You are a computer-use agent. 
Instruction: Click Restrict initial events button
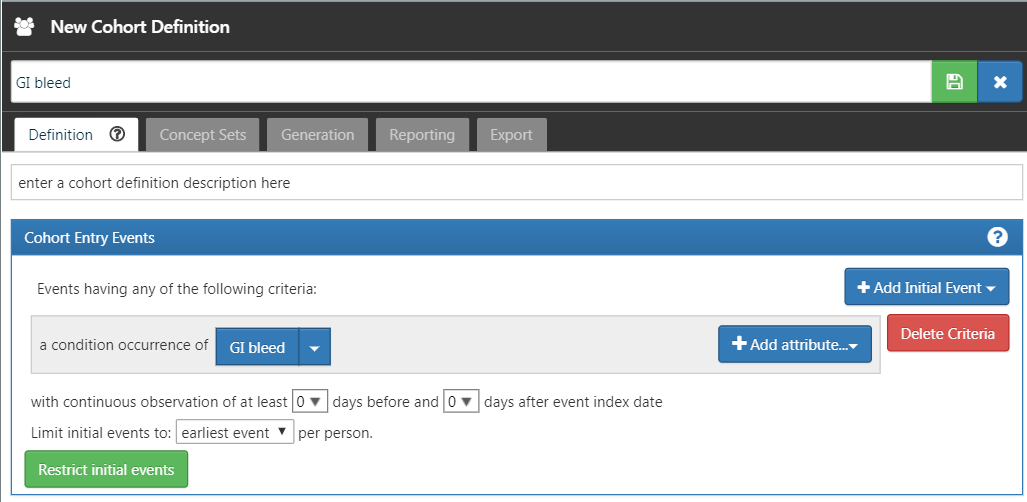tap(106, 469)
